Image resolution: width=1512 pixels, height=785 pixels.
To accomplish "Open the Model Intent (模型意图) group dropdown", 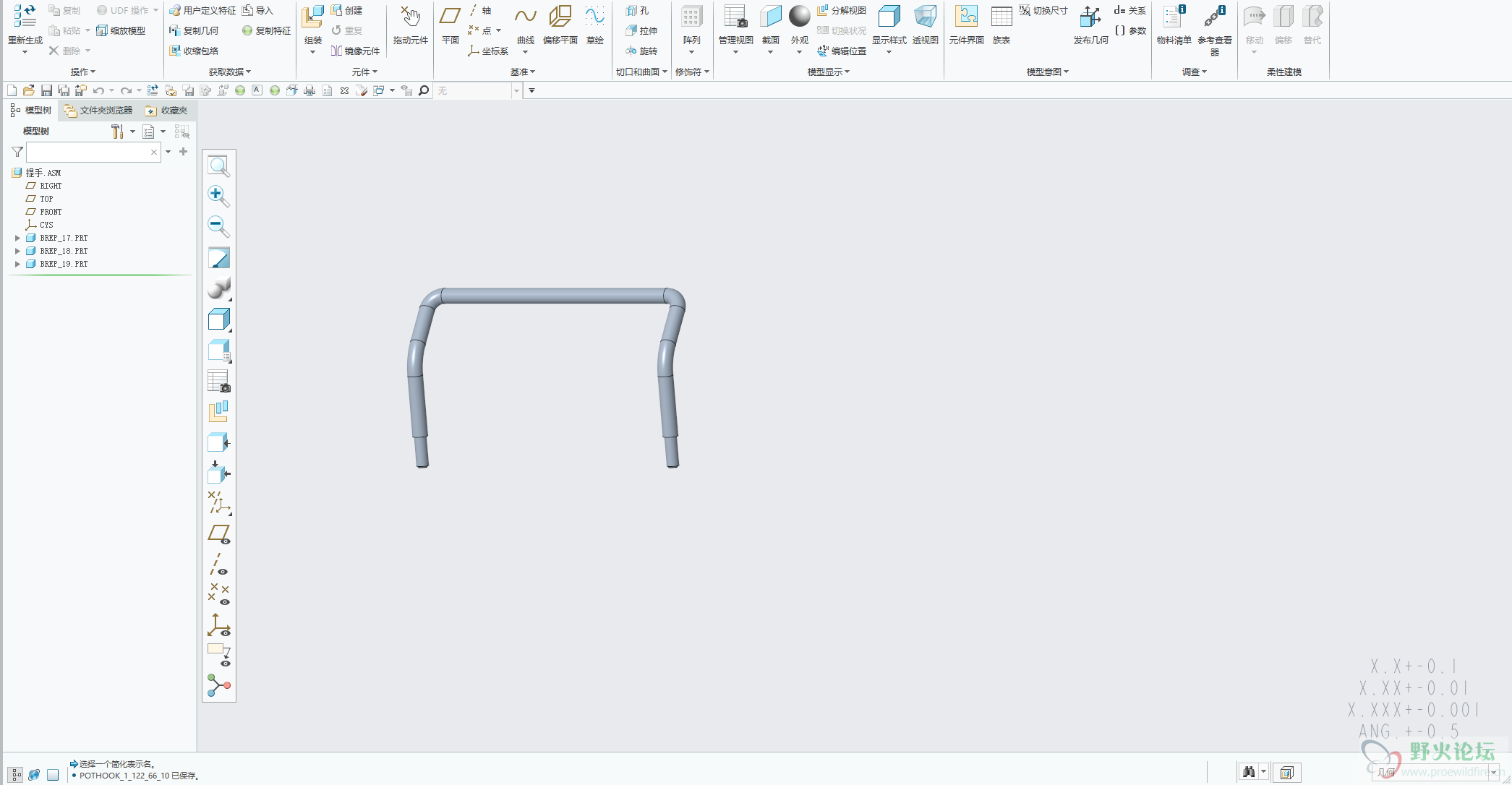I will (1048, 72).
